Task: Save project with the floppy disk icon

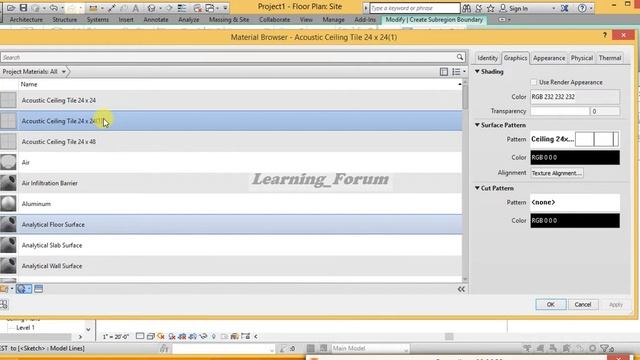Action: [x=23, y=8]
